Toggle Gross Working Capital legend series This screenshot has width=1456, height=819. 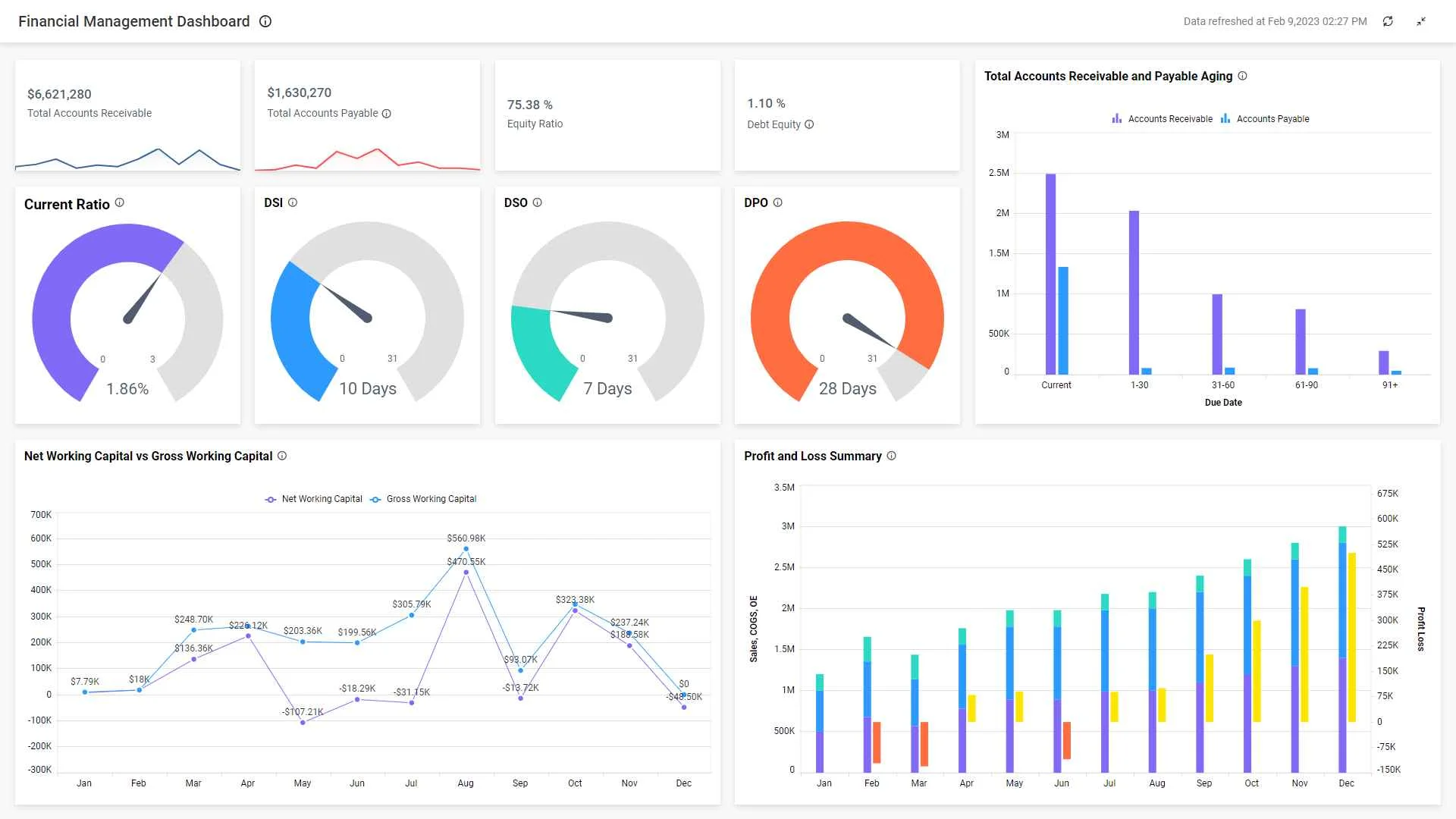[x=423, y=499]
